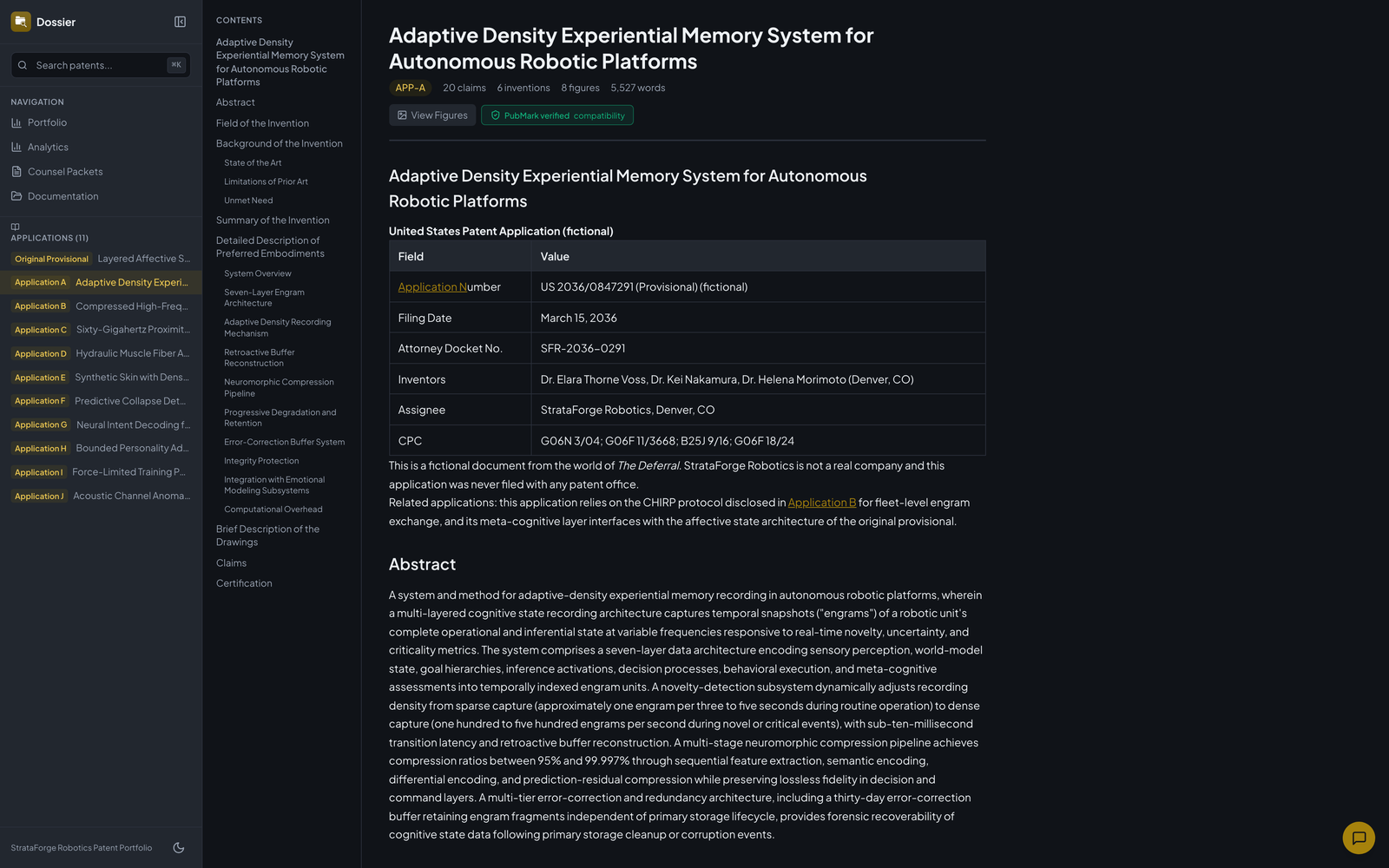Collapse the sidebar with the panel icon
Image resolution: width=1389 pixels, height=868 pixels.
[180, 22]
